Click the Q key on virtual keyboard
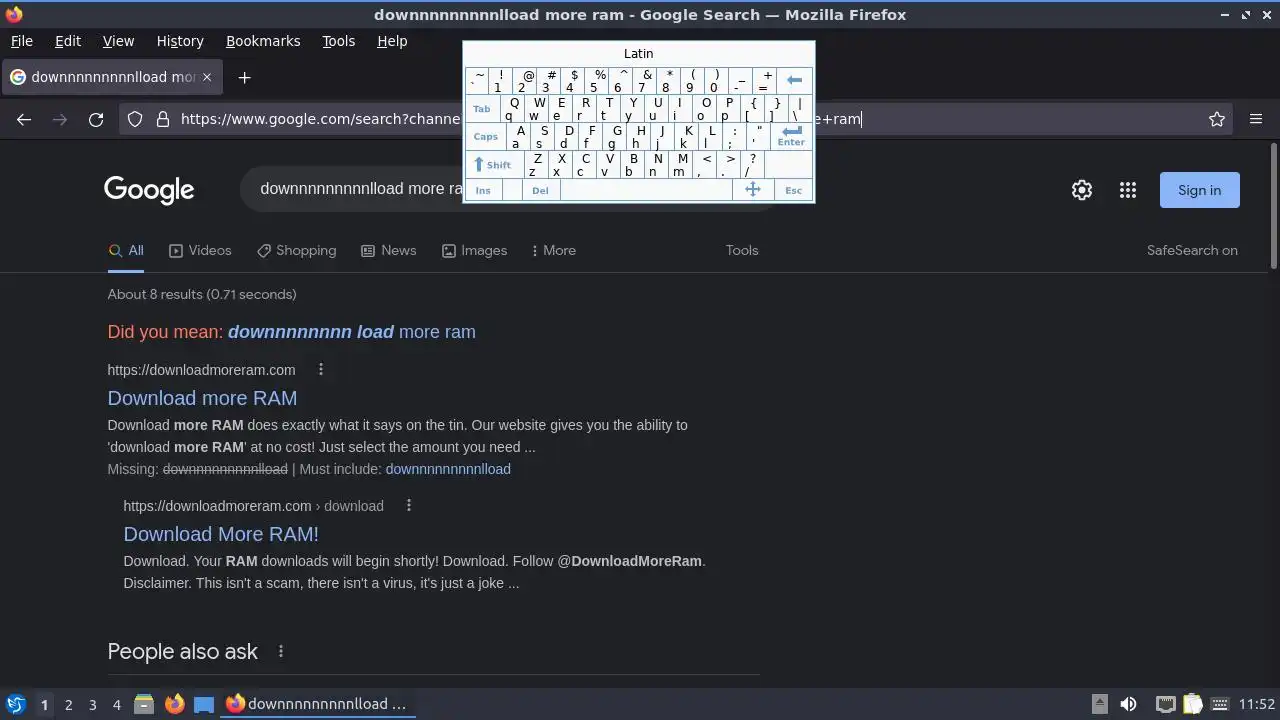The image size is (1280, 720). coord(512,109)
